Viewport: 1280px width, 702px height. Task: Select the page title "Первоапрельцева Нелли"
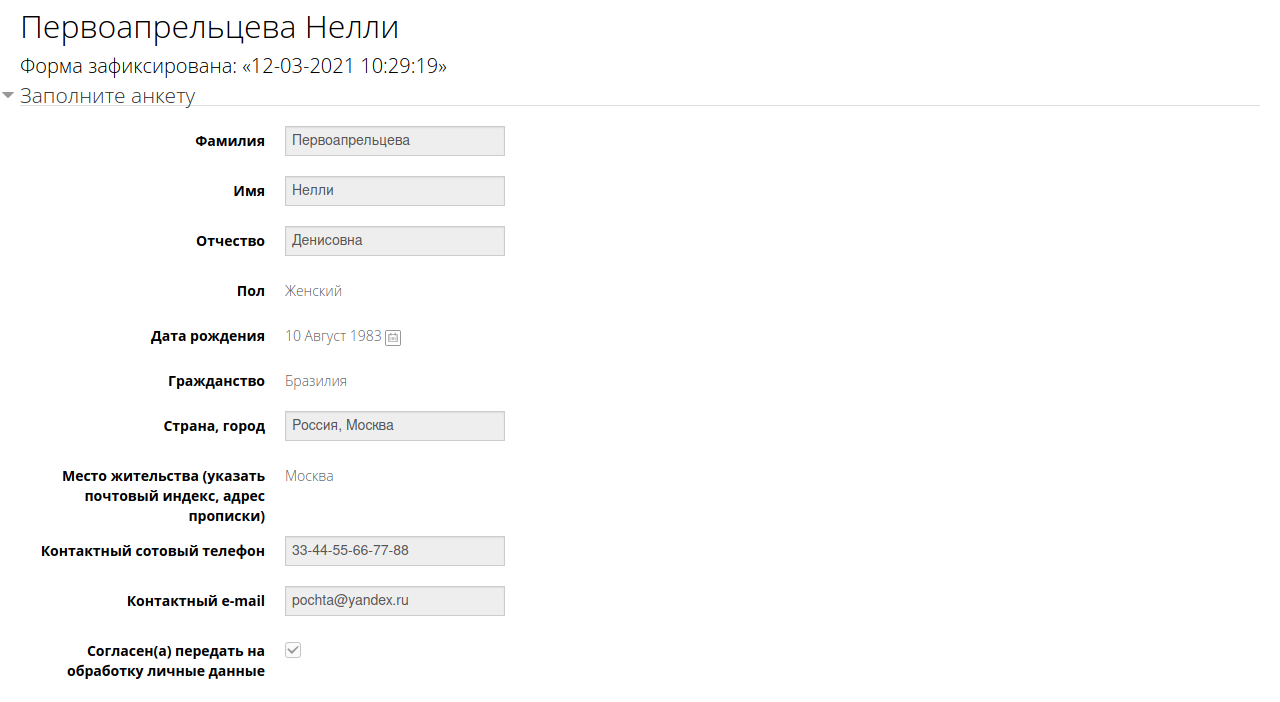[x=210, y=27]
